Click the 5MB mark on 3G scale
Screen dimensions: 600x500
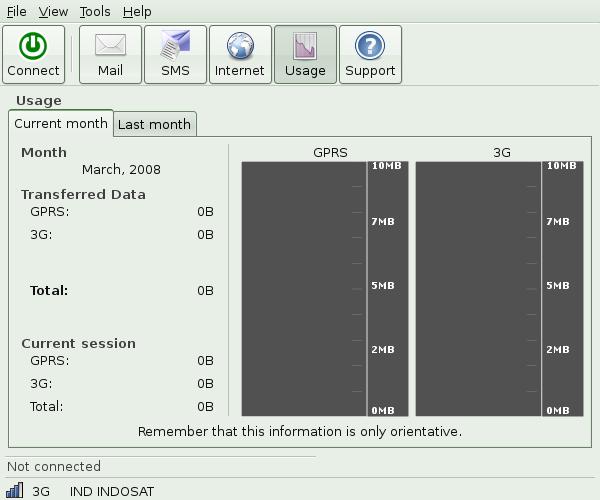pos(561,286)
